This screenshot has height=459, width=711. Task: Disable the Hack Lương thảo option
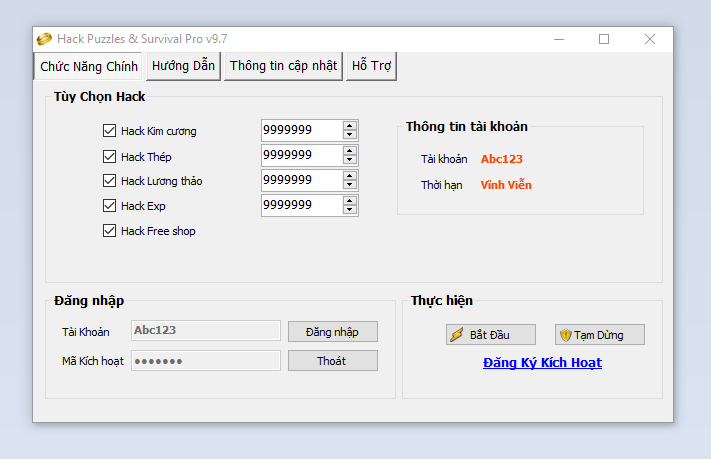110,181
